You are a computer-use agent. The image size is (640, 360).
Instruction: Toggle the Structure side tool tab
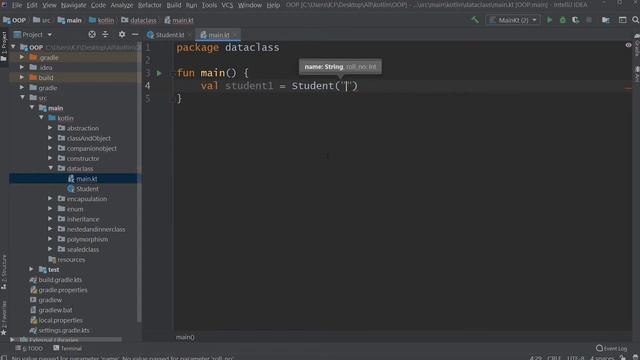[x=4, y=272]
